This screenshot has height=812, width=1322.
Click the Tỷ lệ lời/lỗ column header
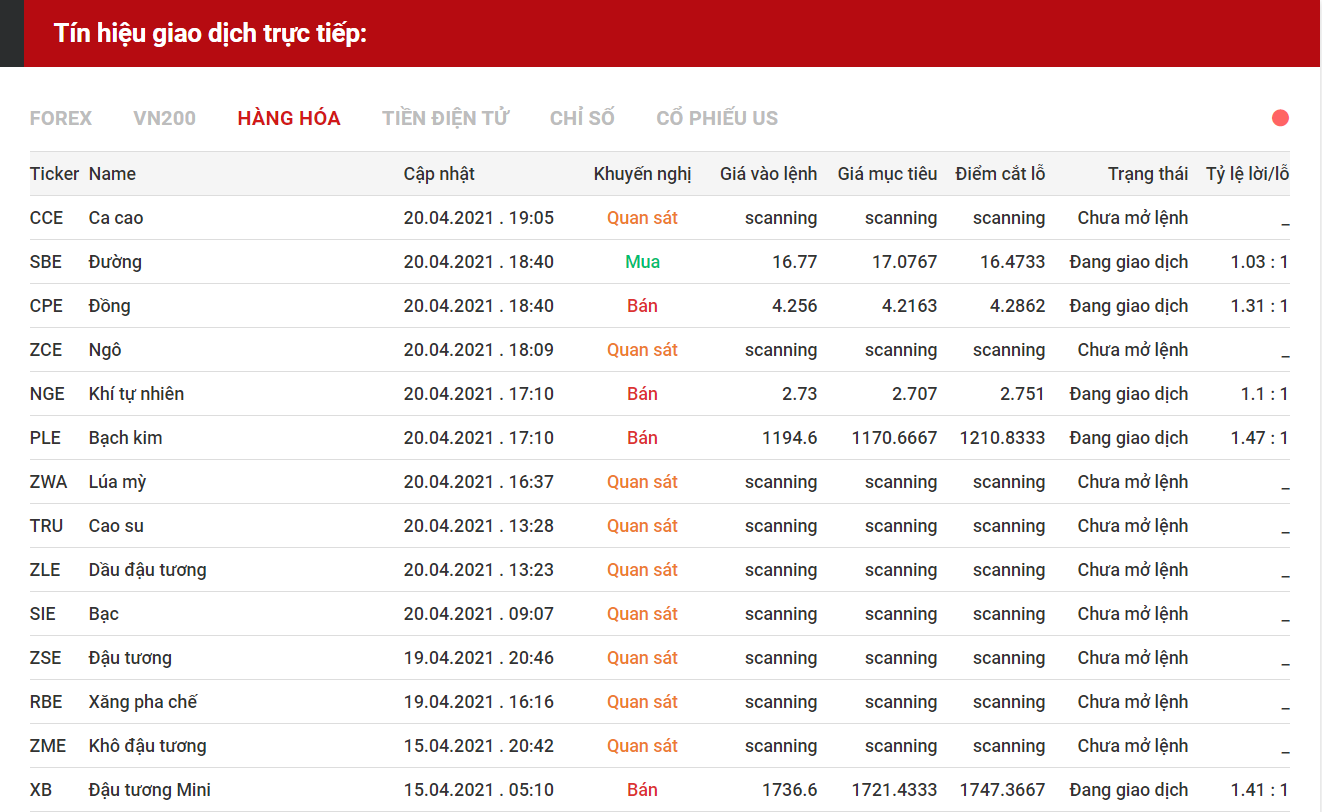point(1247,174)
